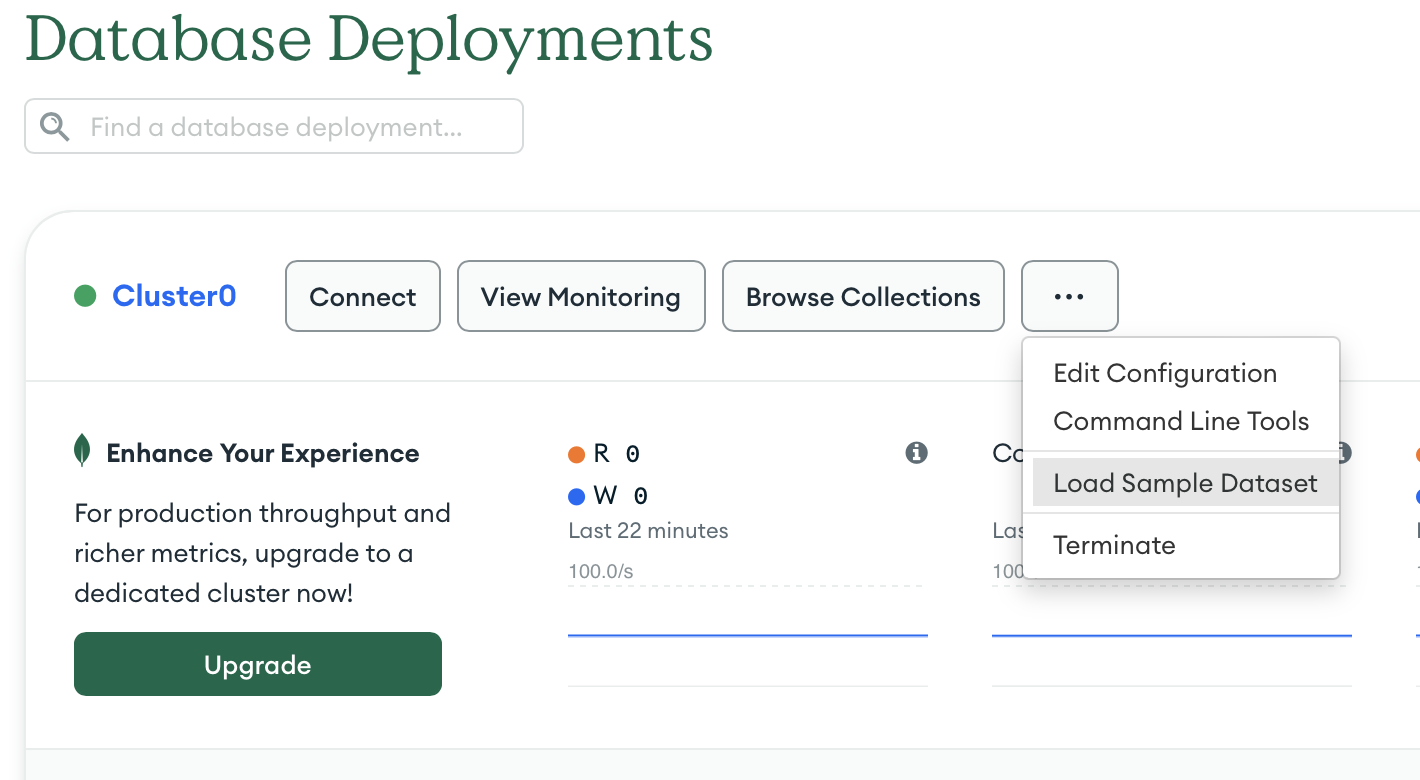Viewport: 1420px width, 780px height.
Task: Click the magnifier icon in the search bar
Action: tap(54, 126)
